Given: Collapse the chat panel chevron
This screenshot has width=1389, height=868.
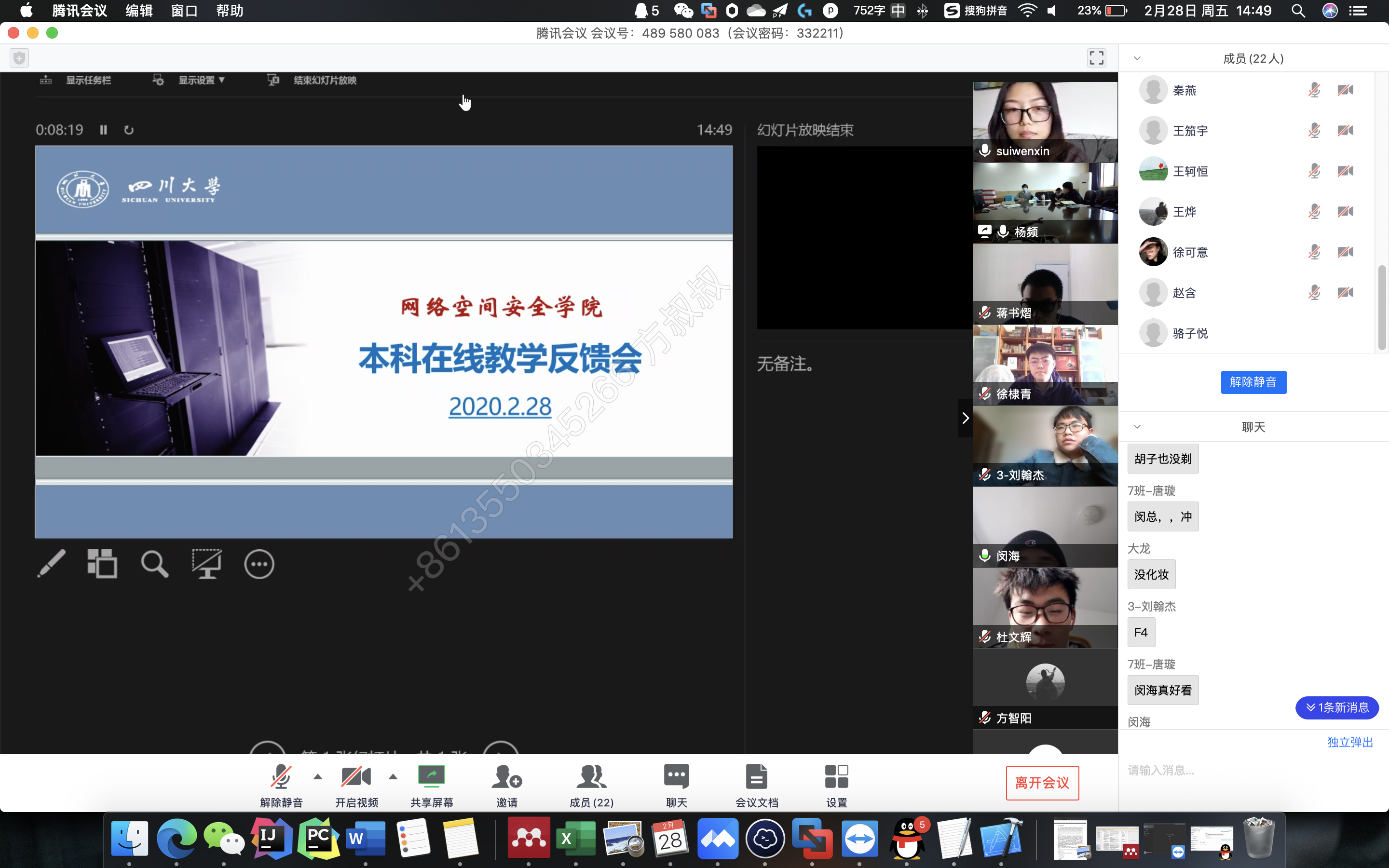Looking at the screenshot, I should [1137, 427].
